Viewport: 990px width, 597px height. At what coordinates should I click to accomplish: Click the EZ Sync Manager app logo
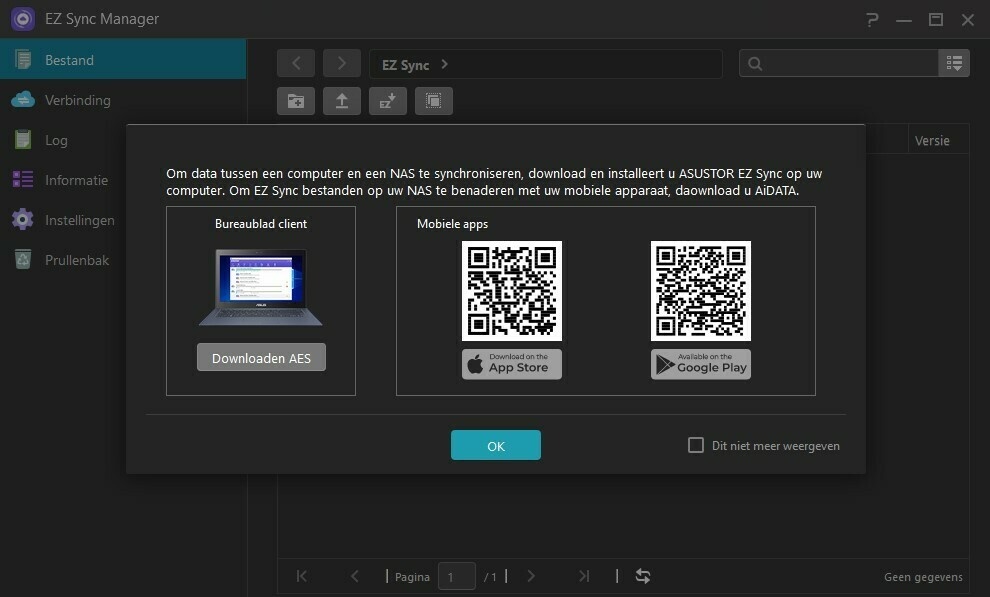(x=23, y=19)
